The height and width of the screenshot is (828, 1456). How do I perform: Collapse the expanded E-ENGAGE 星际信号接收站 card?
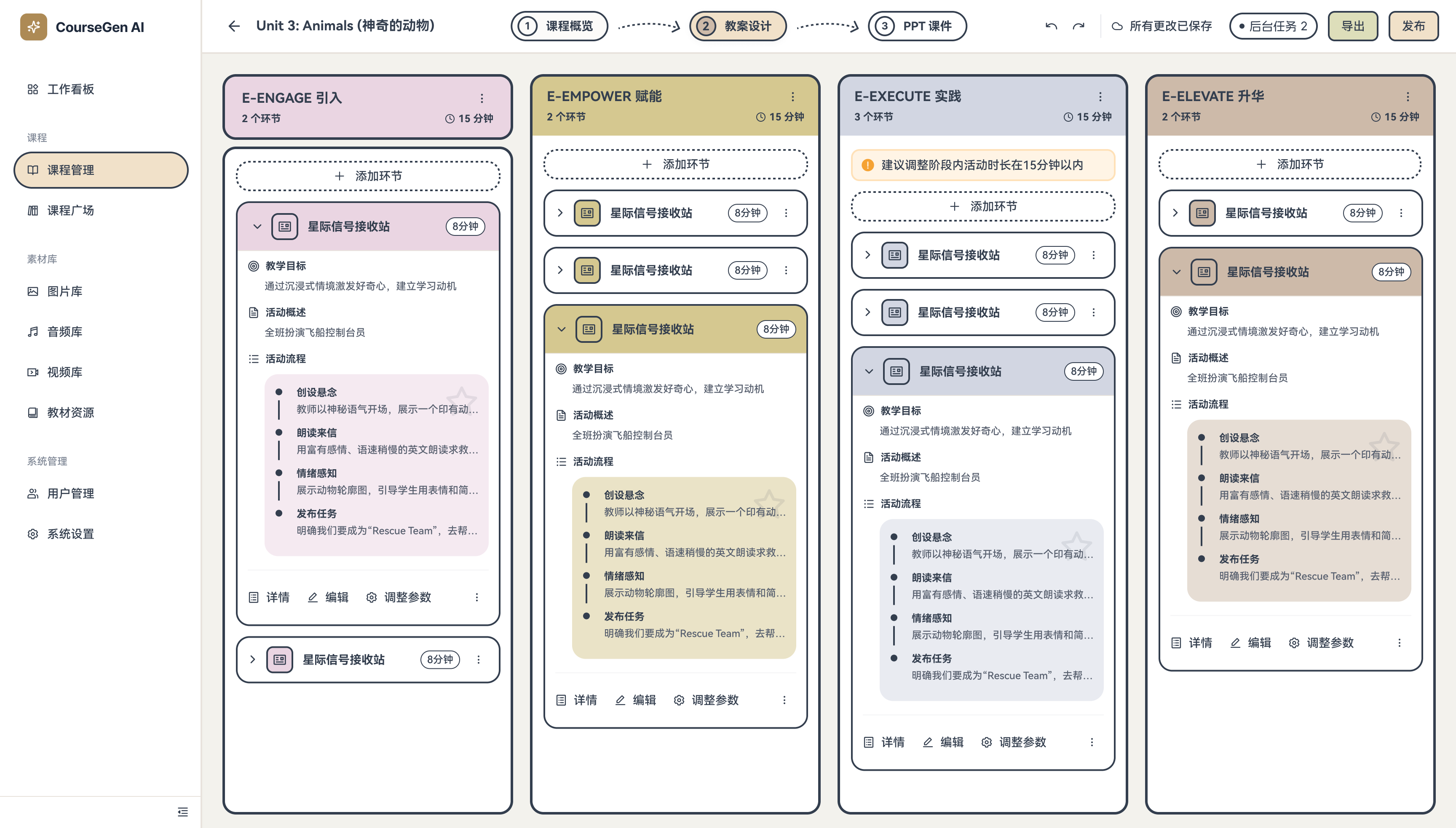(x=257, y=226)
